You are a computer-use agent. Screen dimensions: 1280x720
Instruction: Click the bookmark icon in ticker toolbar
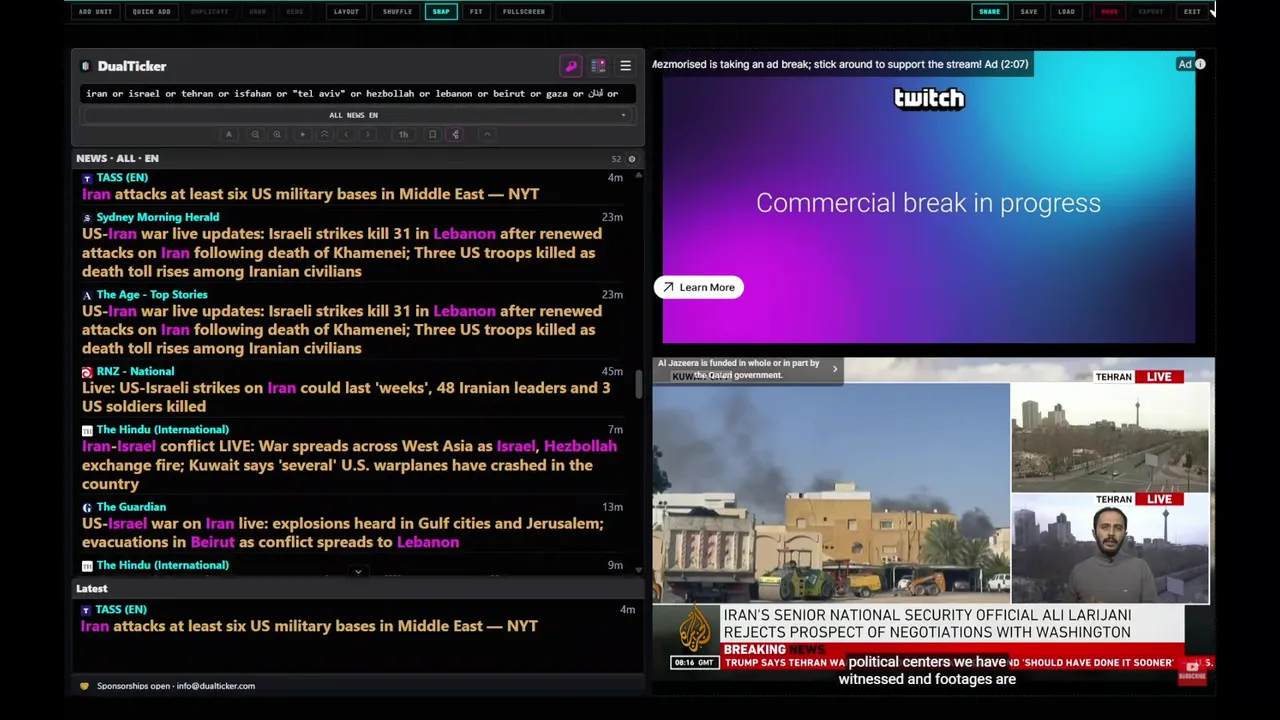tap(432, 134)
